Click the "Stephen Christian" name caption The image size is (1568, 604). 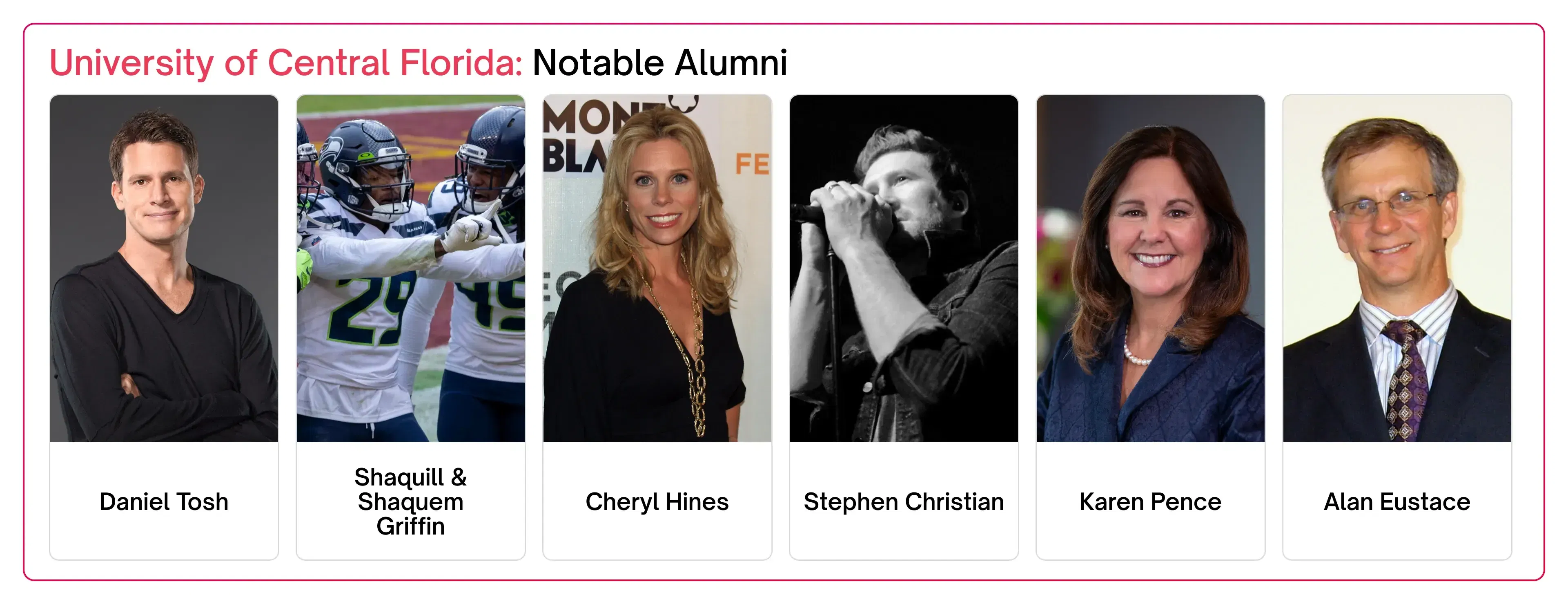pyautogui.click(x=903, y=501)
